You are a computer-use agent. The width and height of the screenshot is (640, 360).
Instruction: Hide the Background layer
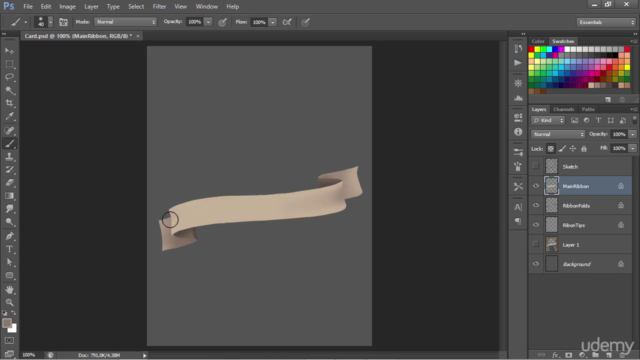click(536, 264)
